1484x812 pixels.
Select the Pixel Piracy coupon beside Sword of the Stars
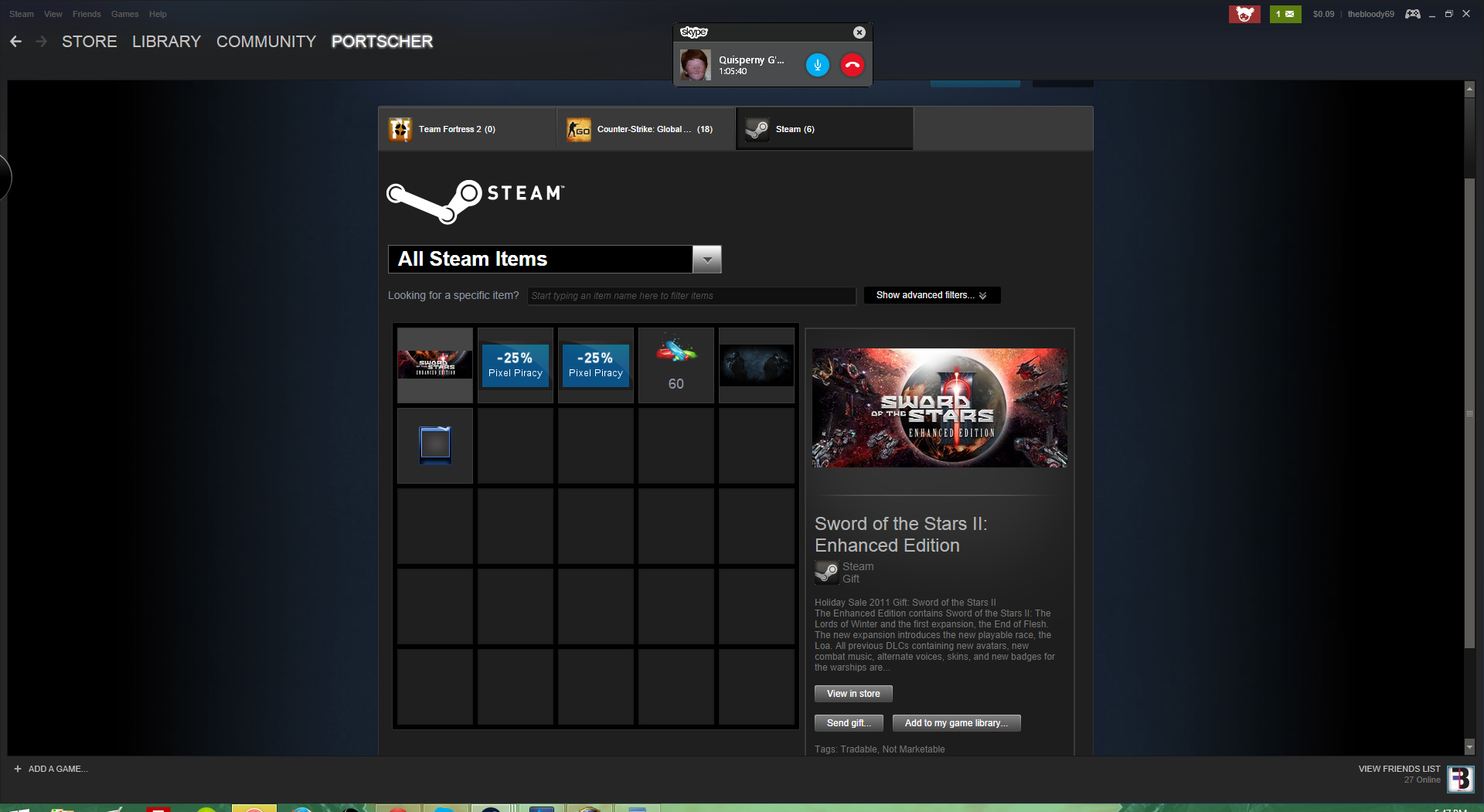point(516,365)
